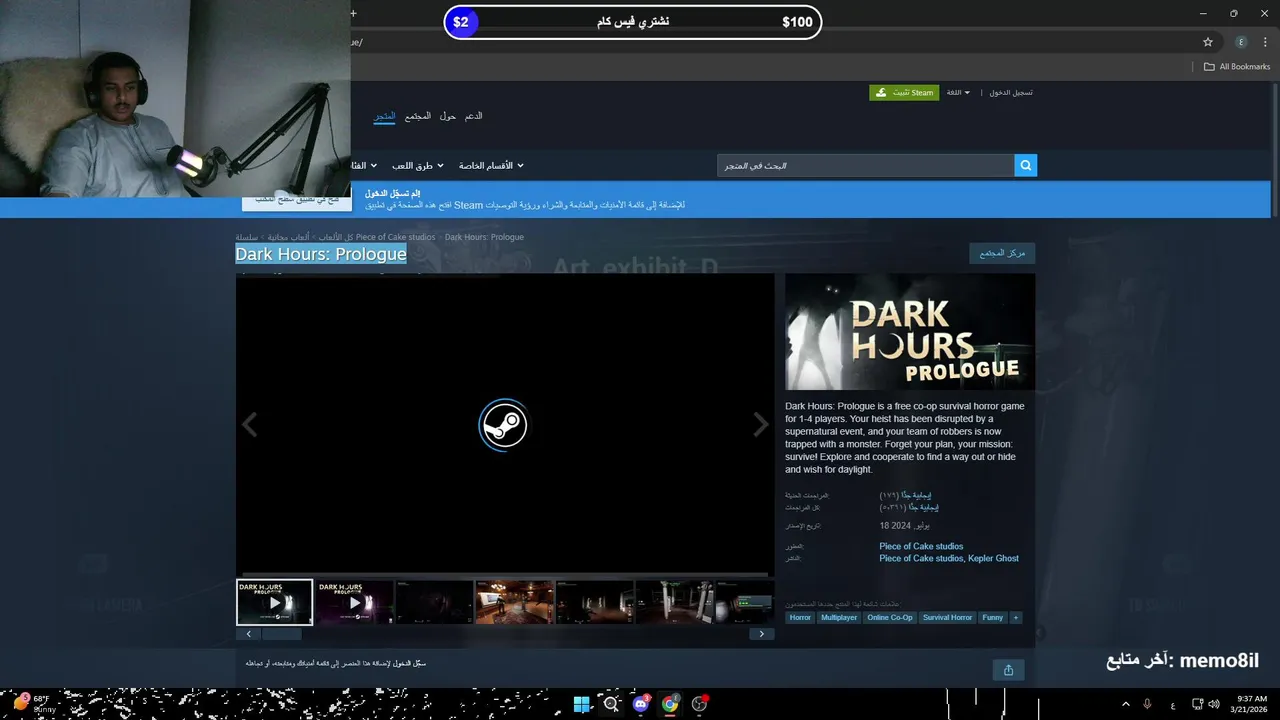Viewport: 1280px width, 720px height.
Task: Click تسجيل الدخول login link
Action: [1010, 93]
